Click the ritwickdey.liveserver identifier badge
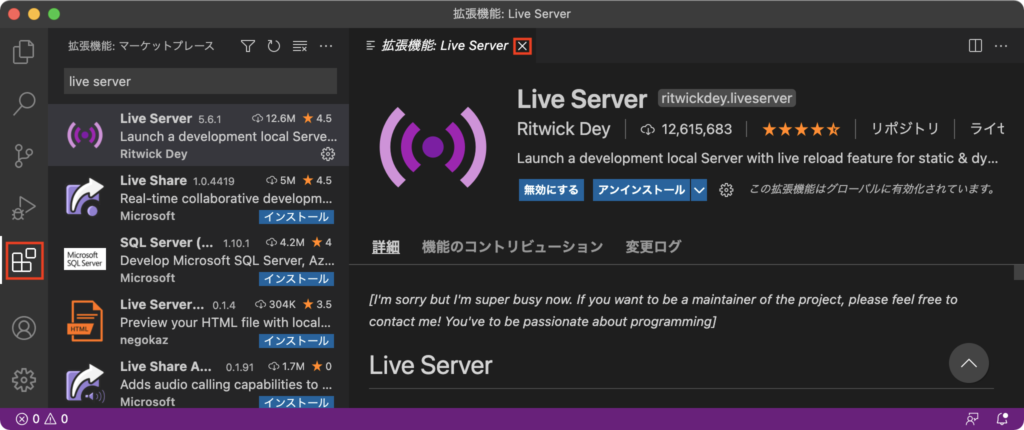The image size is (1024, 430). pyautogui.click(x=727, y=99)
